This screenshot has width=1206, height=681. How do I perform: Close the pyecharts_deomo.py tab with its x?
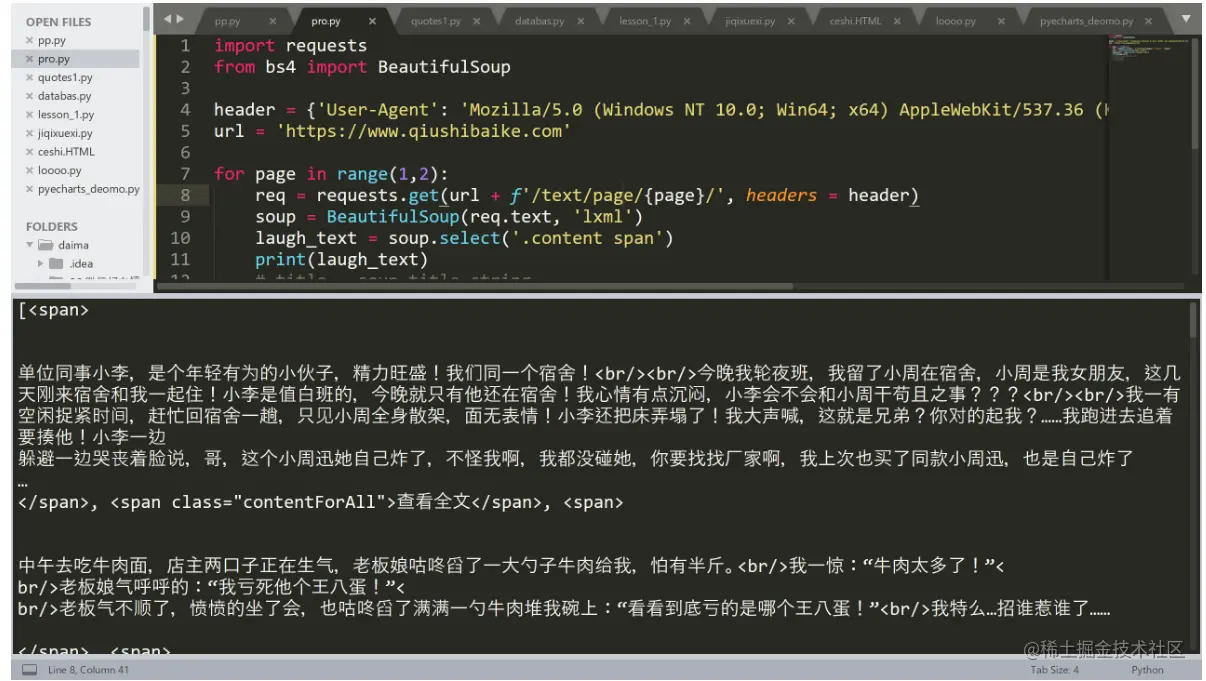pyautogui.click(x=1149, y=21)
